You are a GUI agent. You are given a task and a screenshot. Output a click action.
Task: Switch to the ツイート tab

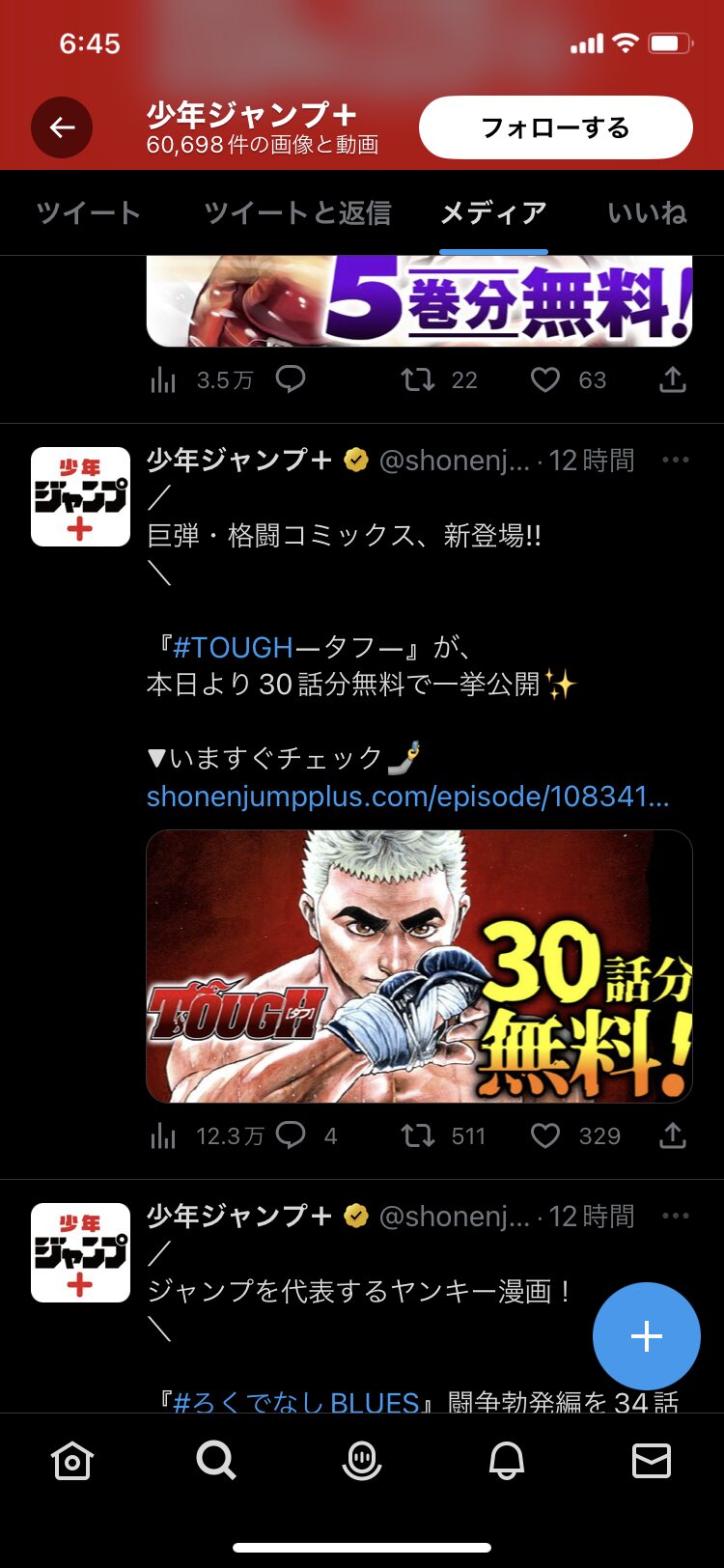click(89, 212)
